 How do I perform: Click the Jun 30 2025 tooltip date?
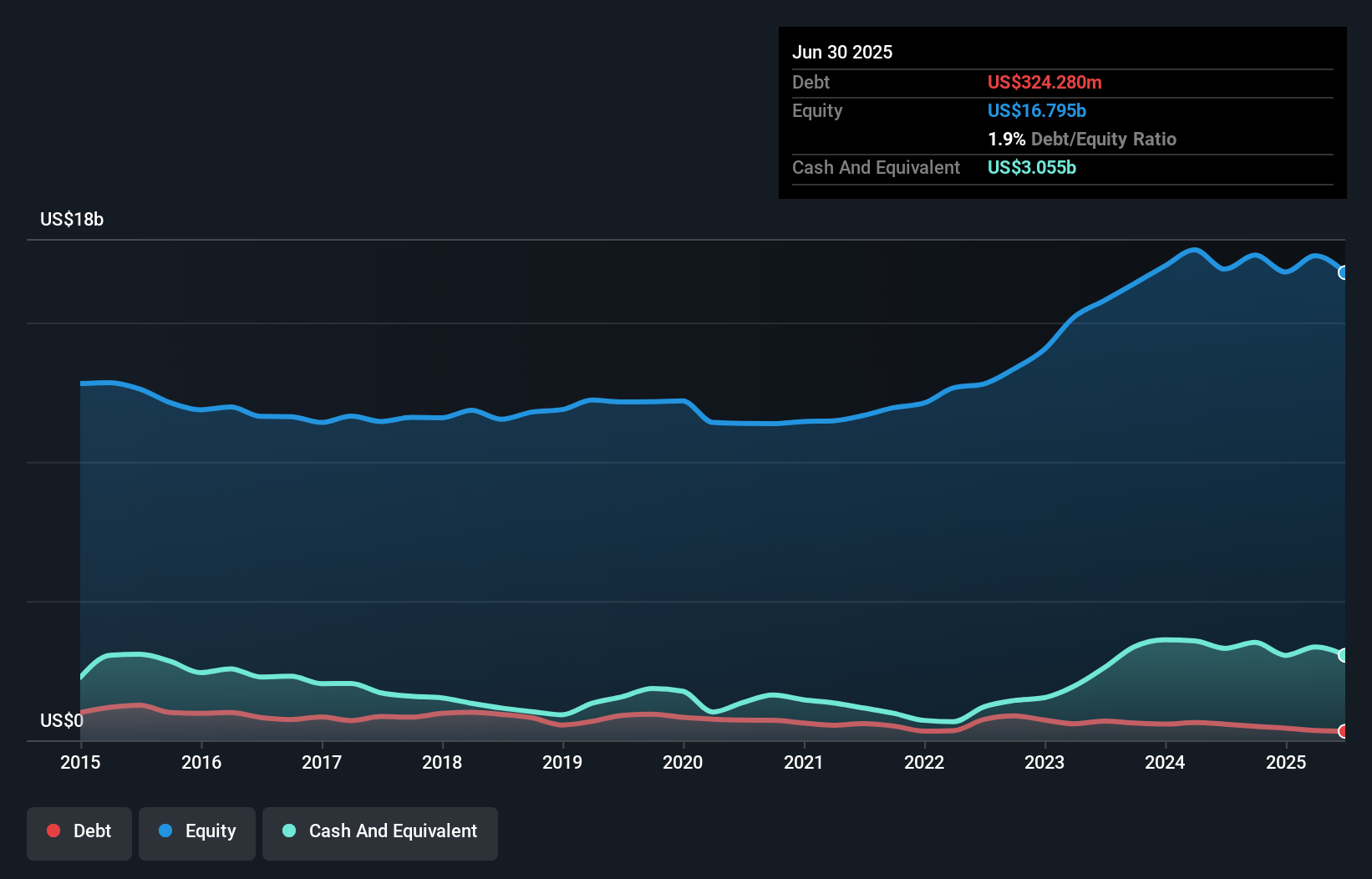842,53
